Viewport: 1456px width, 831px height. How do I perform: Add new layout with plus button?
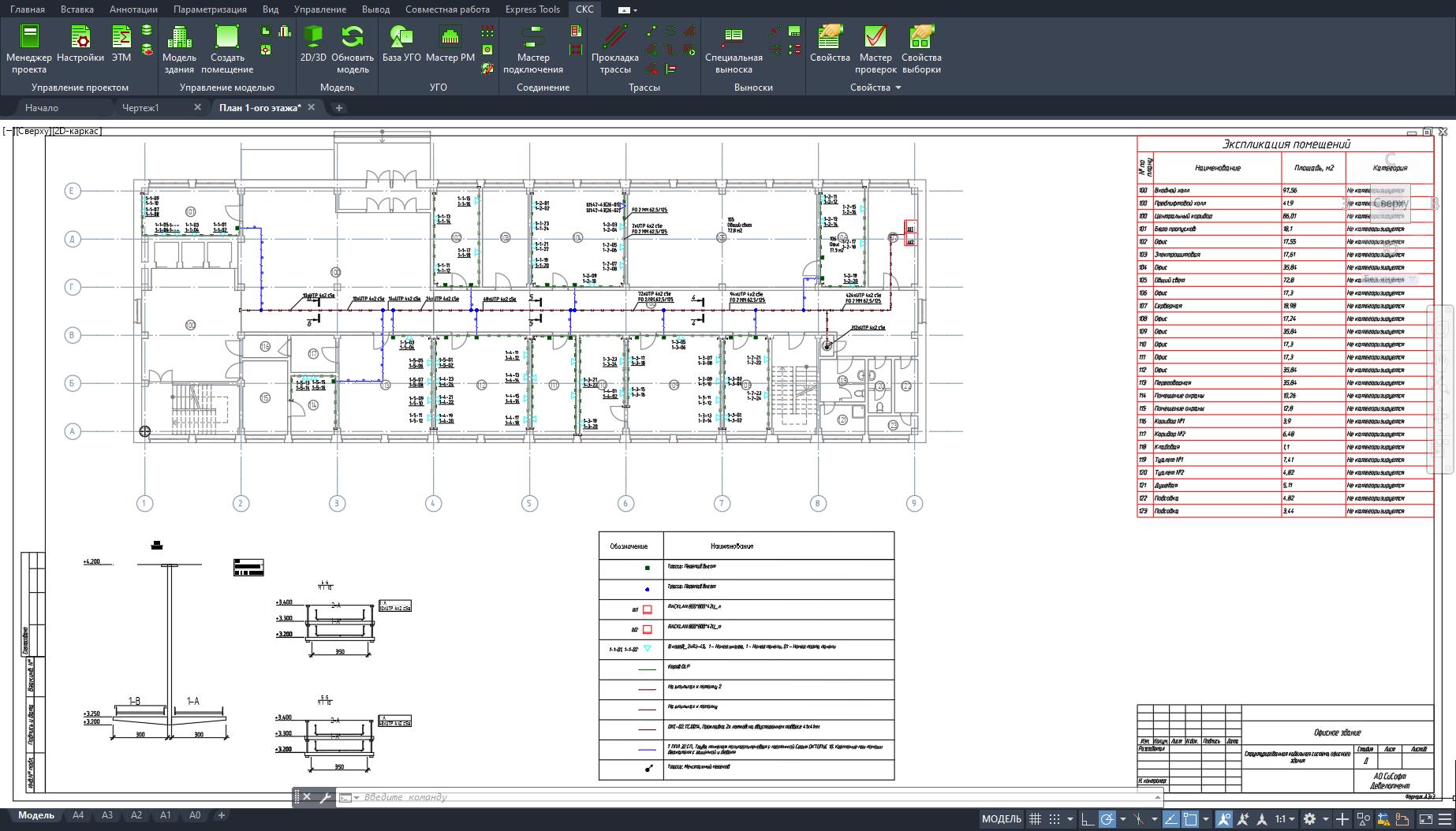tap(222, 815)
